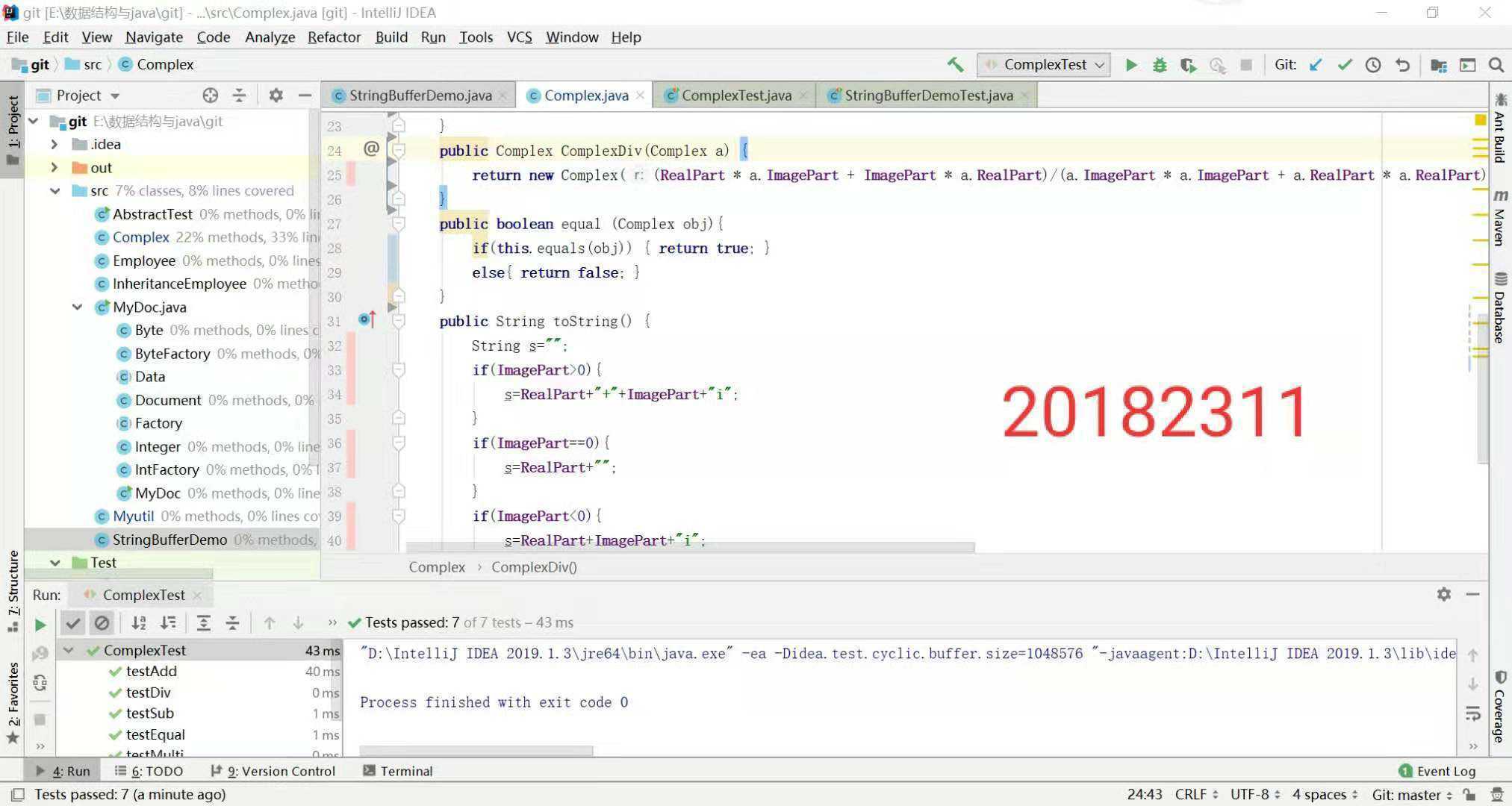Open Project panel settings gear
The image size is (1512, 806).
click(276, 96)
